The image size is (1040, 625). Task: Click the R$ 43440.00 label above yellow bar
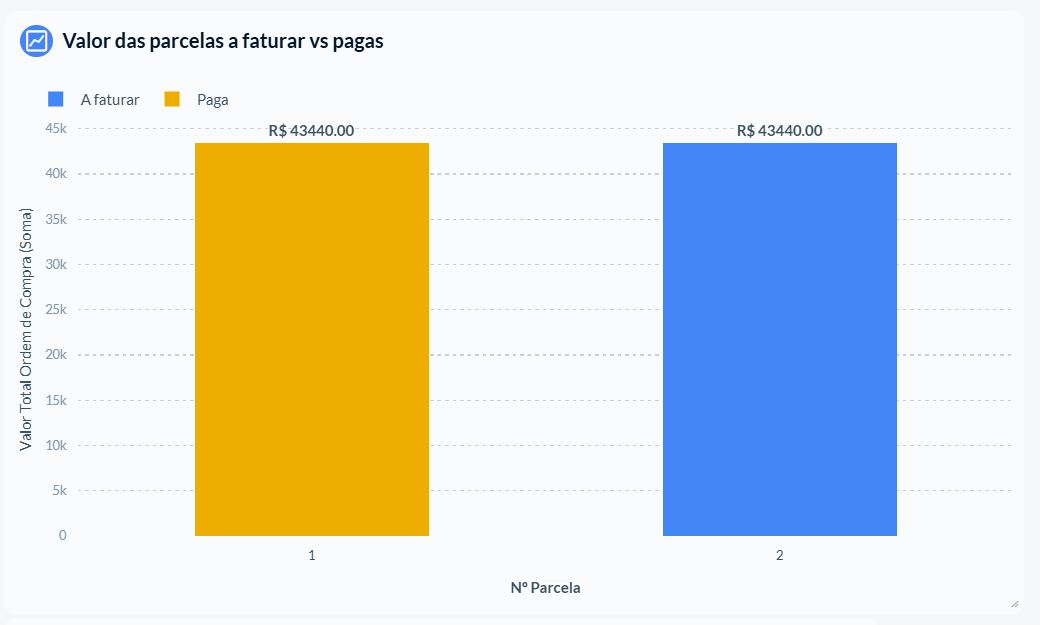point(311,131)
